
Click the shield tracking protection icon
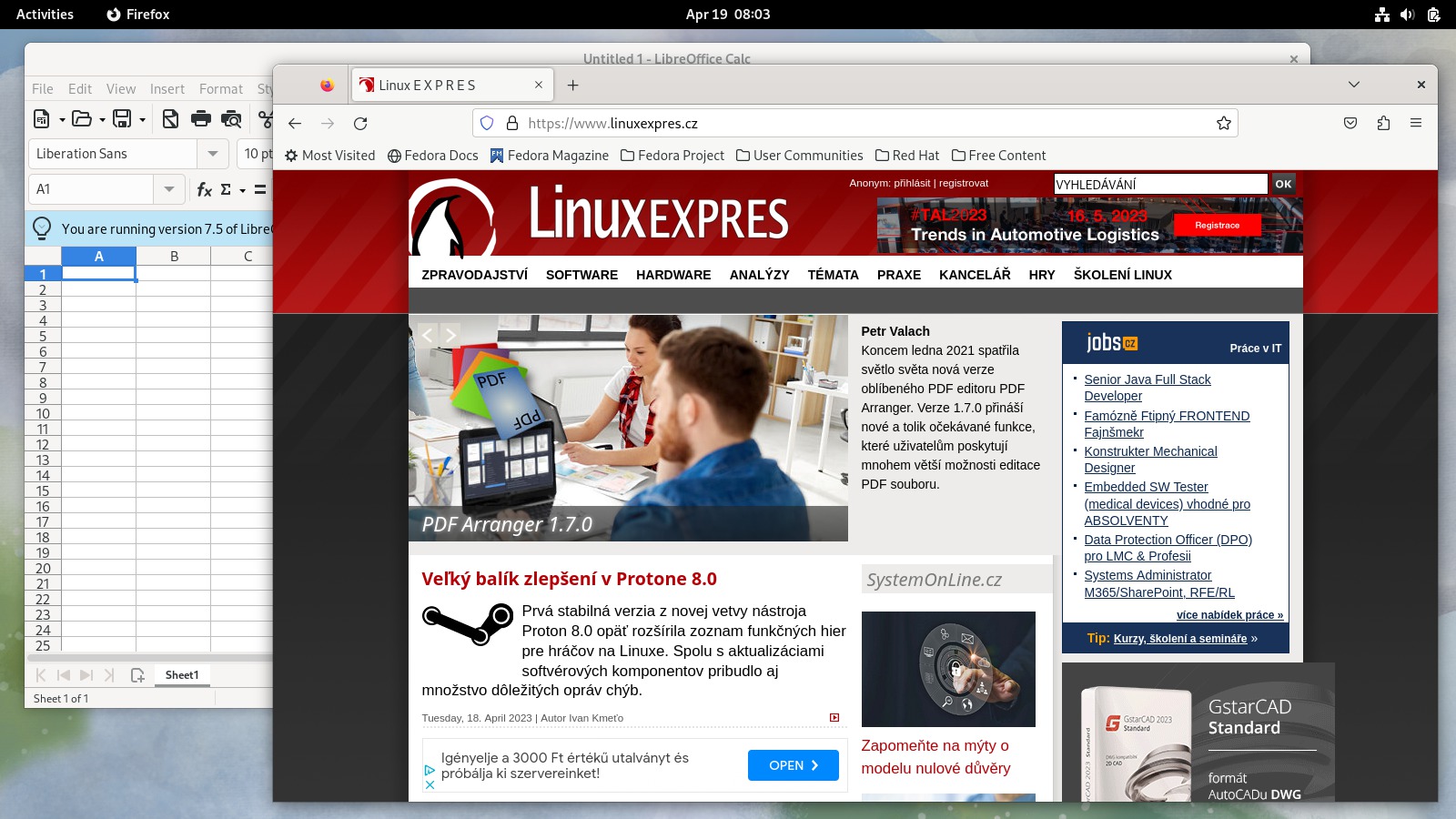(x=487, y=123)
